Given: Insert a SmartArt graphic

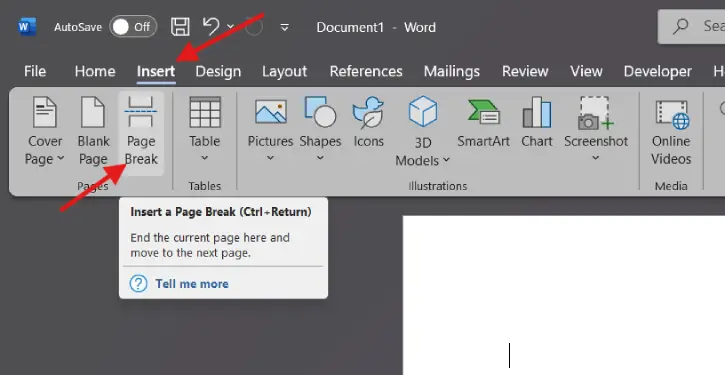Looking at the screenshot, I should click(483, 122).
